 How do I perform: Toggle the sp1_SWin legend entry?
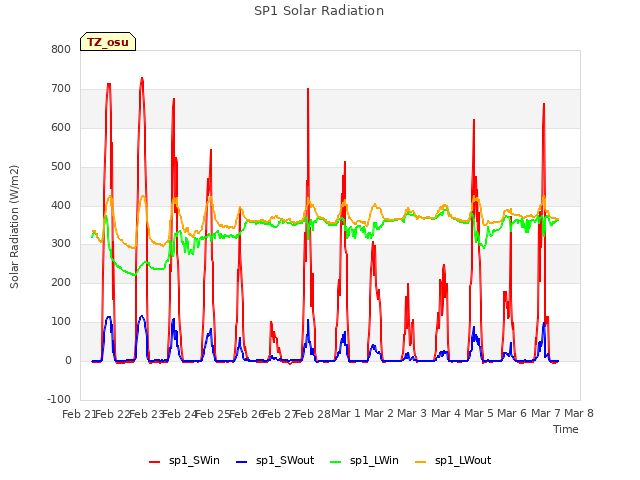[184, 460]
